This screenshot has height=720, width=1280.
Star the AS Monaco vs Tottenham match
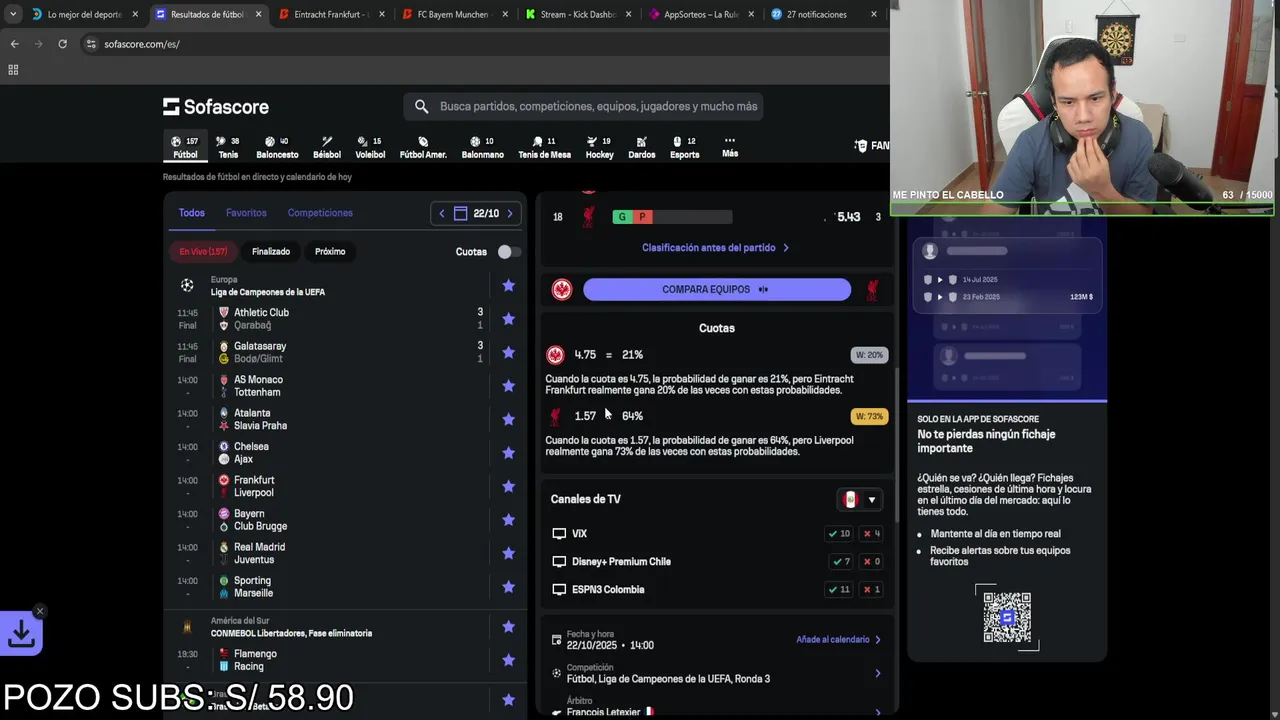coord(508,386)
